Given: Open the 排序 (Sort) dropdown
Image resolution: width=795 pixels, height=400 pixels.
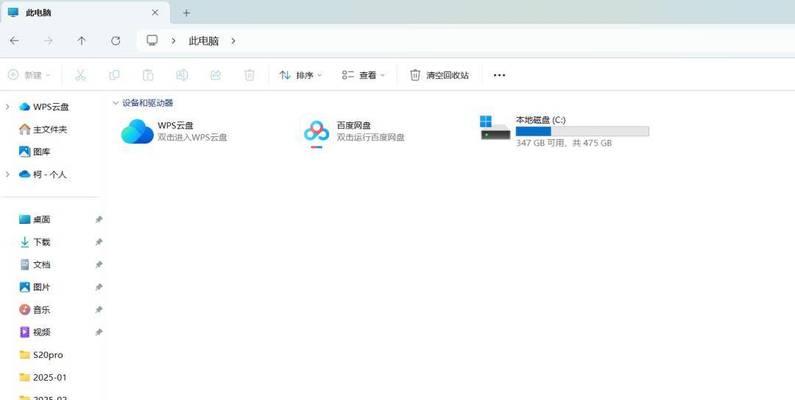Looking at the screenshot, I should coord(300,75).
